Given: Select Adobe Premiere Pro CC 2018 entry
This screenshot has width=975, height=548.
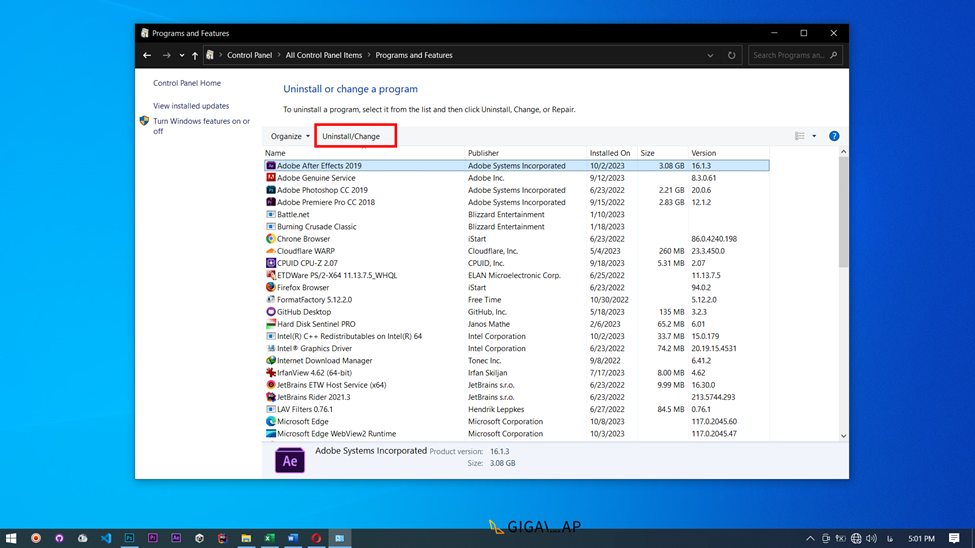Looking at the screenshot, I should (326, 202).
